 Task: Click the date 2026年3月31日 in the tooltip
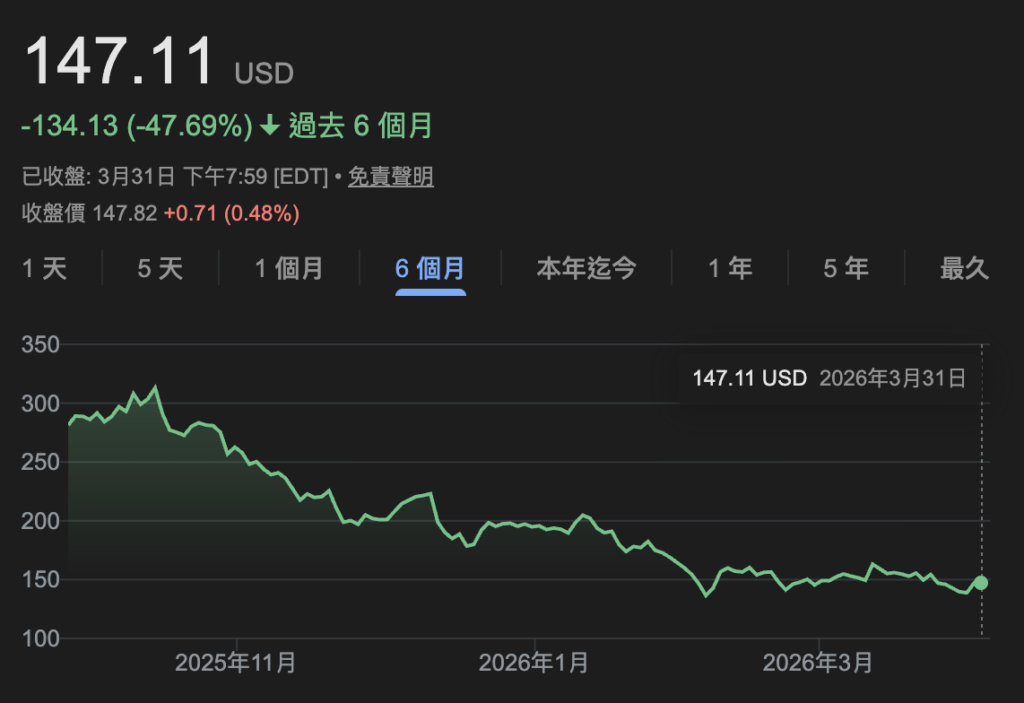coord(895,378)
